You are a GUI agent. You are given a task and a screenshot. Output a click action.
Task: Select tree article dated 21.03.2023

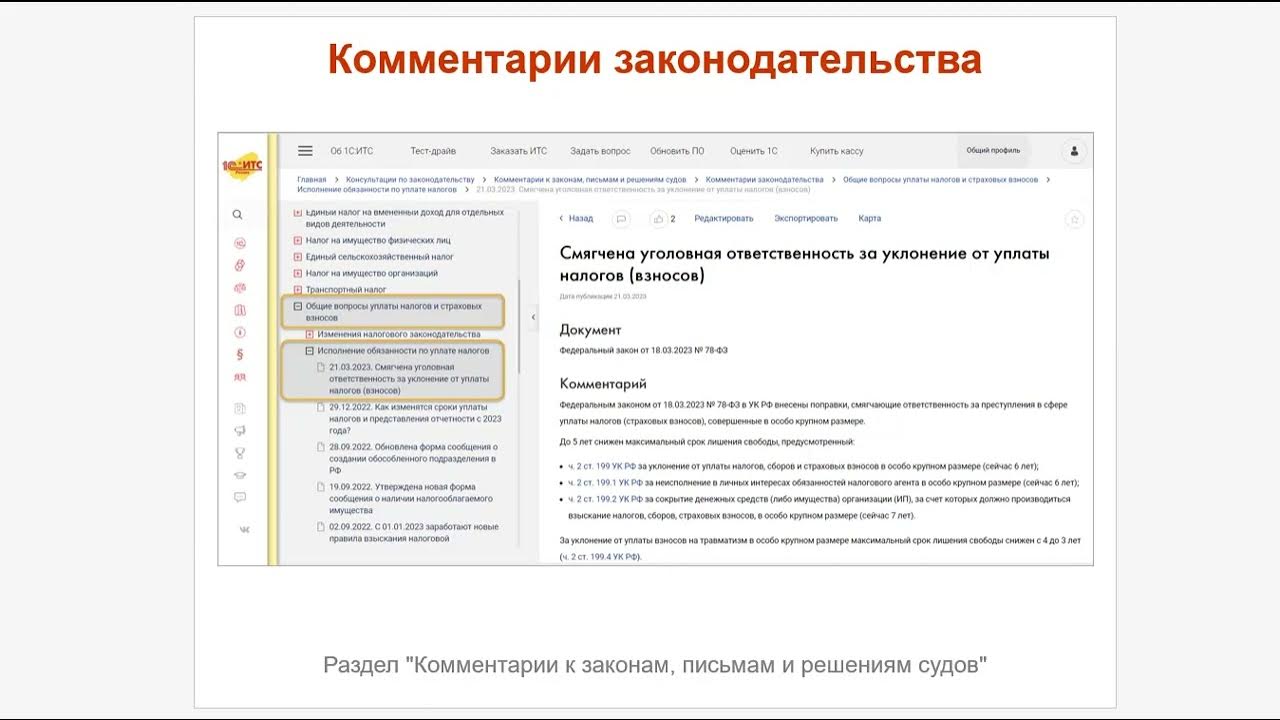[x=409, y=379]
